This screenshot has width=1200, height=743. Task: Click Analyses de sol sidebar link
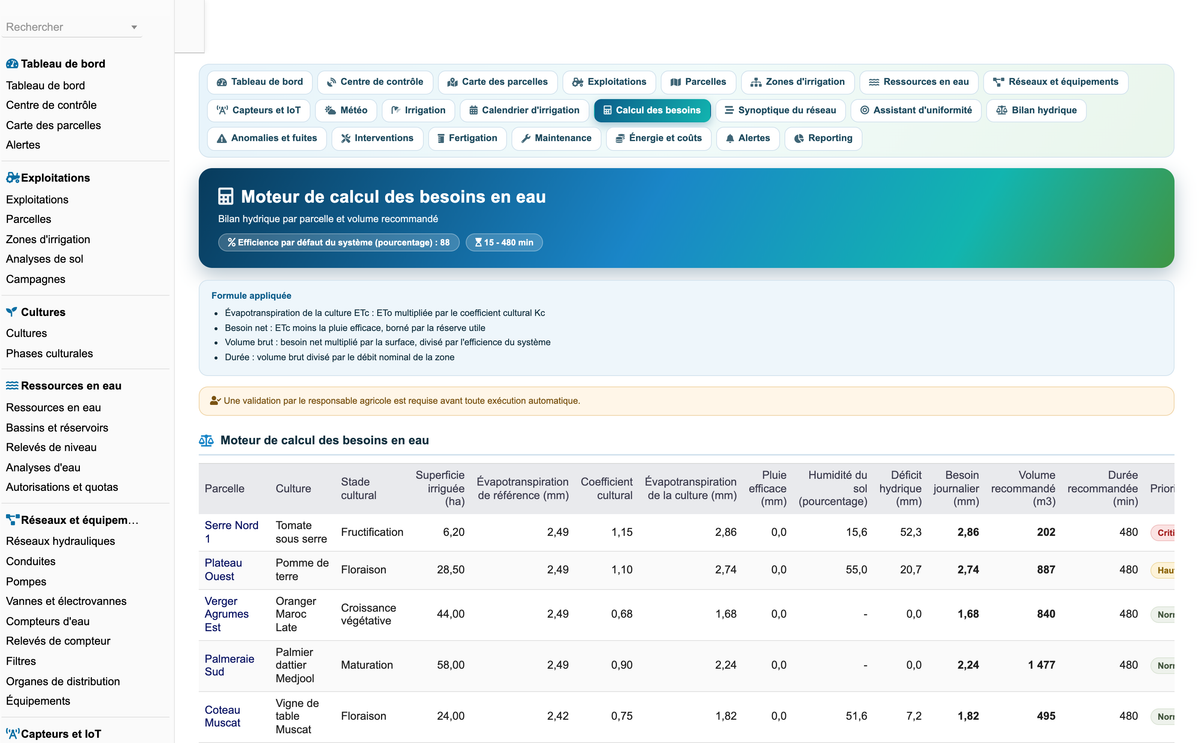pyautogui.click(x=45, y=260)
